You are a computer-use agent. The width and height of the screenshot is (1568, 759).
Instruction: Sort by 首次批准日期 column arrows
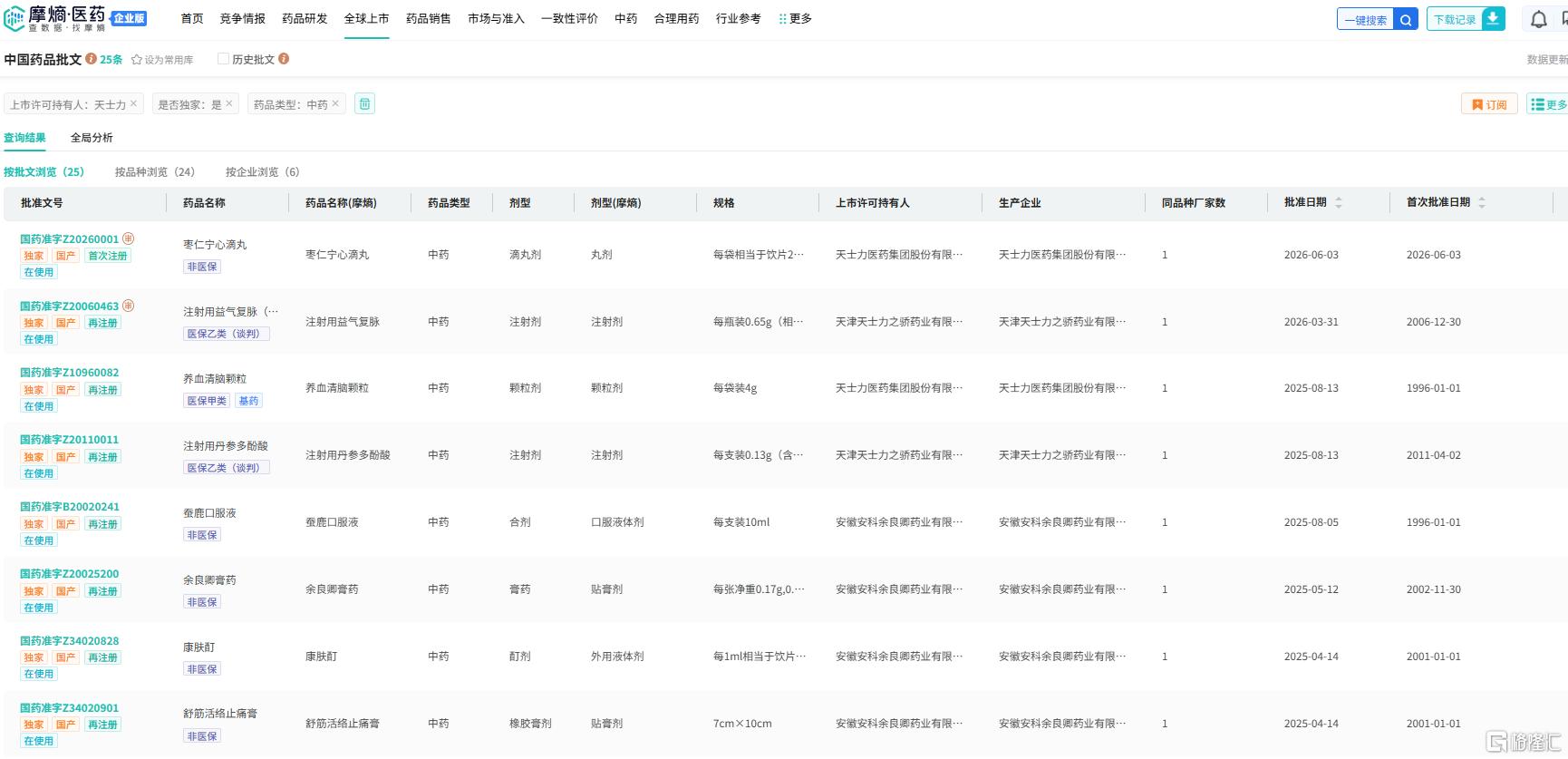pyautogui.click(x=1482, y=203)
